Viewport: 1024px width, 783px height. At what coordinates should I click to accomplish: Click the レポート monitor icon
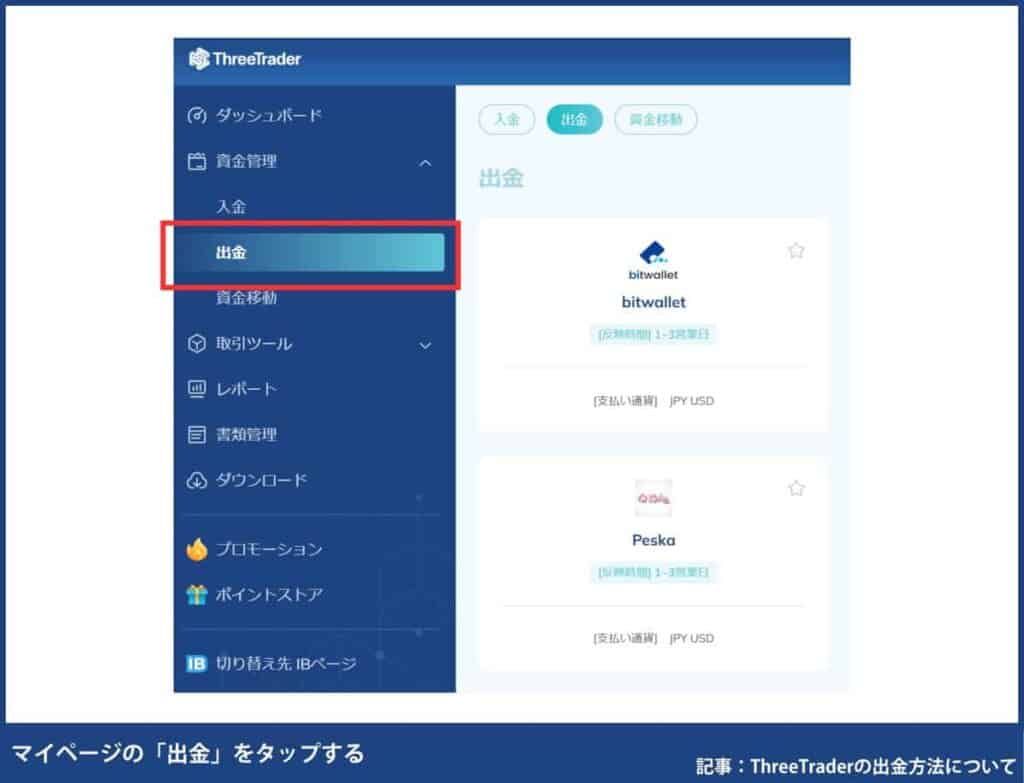point(197,389)
